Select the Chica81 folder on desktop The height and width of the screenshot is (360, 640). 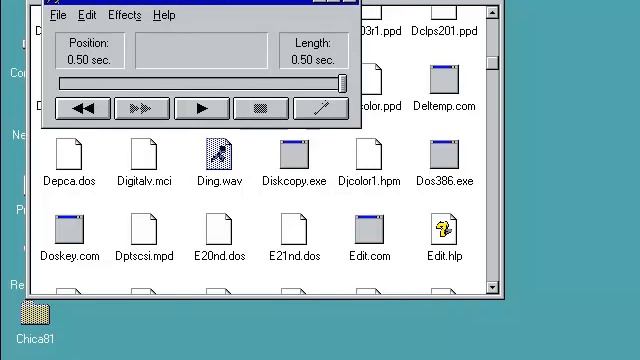[35, 313]
